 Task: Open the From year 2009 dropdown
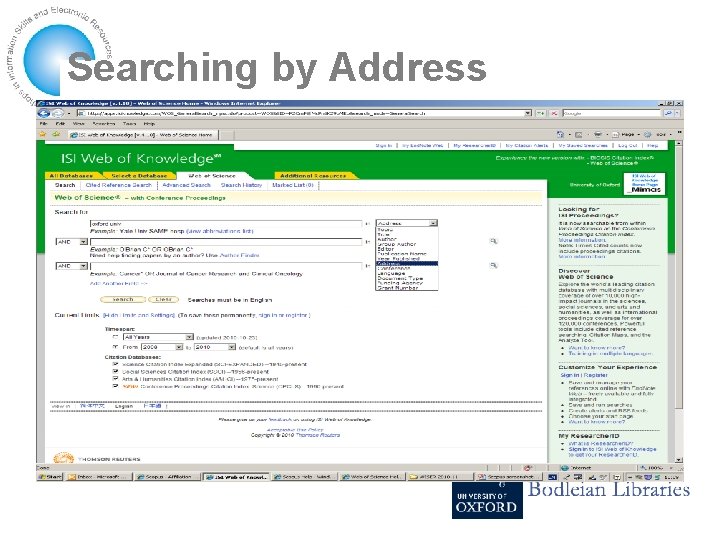point(162,347)
